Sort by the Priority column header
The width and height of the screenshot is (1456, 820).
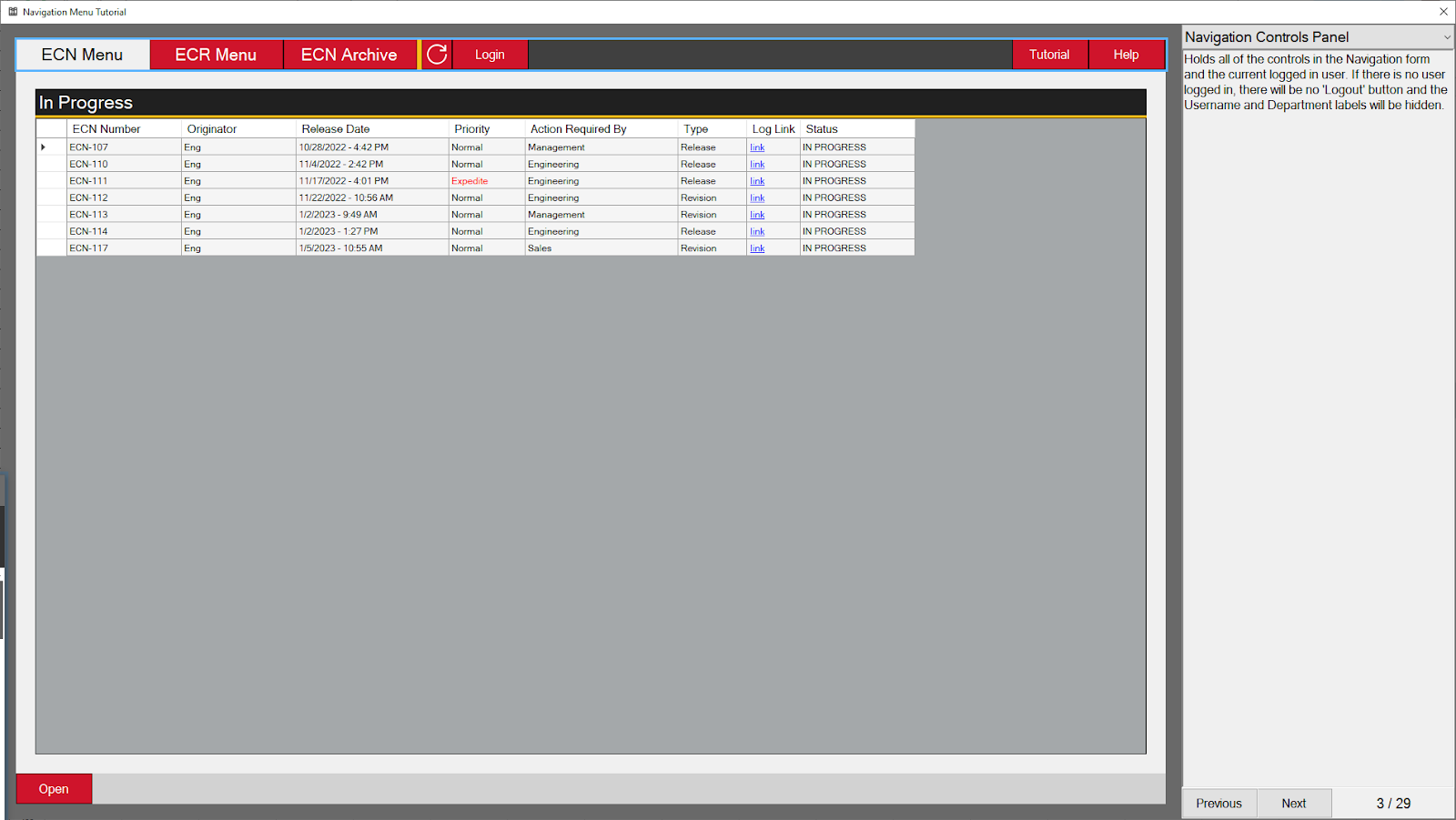(472, 129)
